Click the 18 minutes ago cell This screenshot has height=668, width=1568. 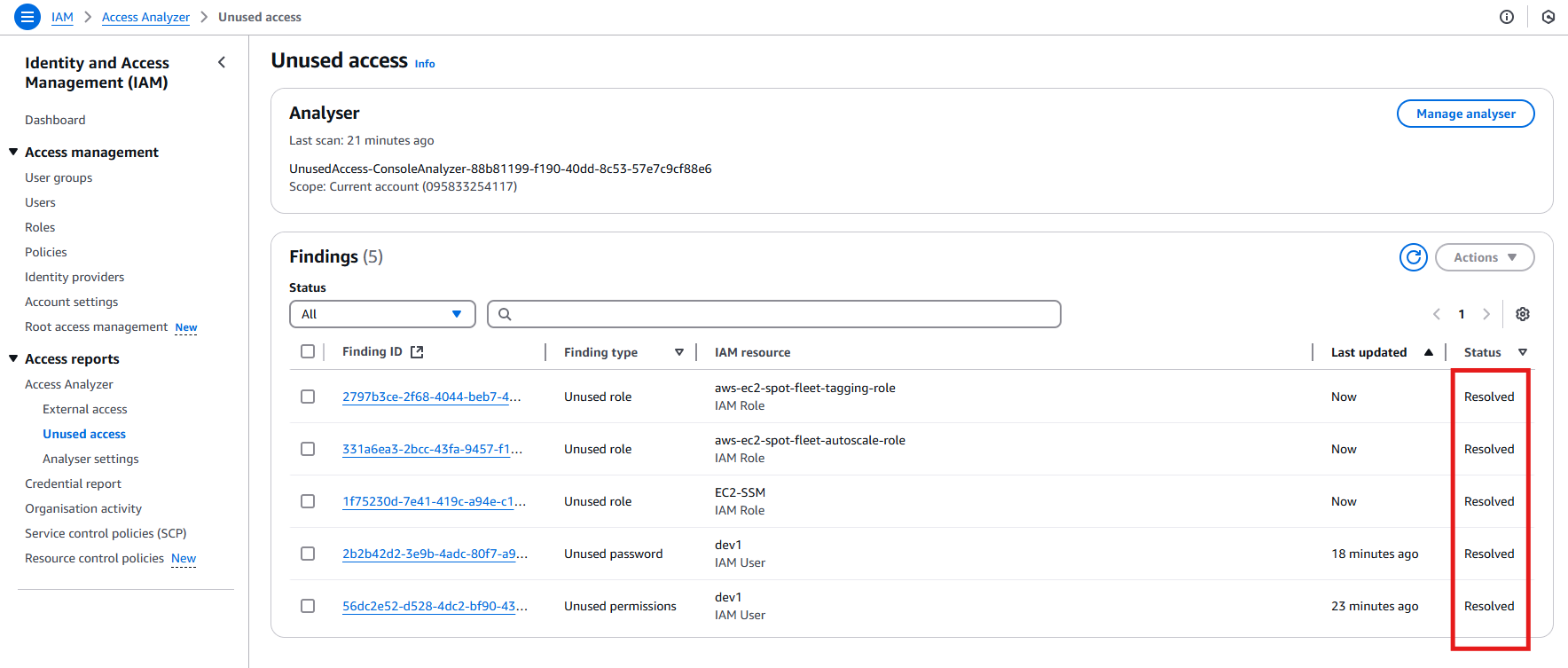coord(1375,554)
